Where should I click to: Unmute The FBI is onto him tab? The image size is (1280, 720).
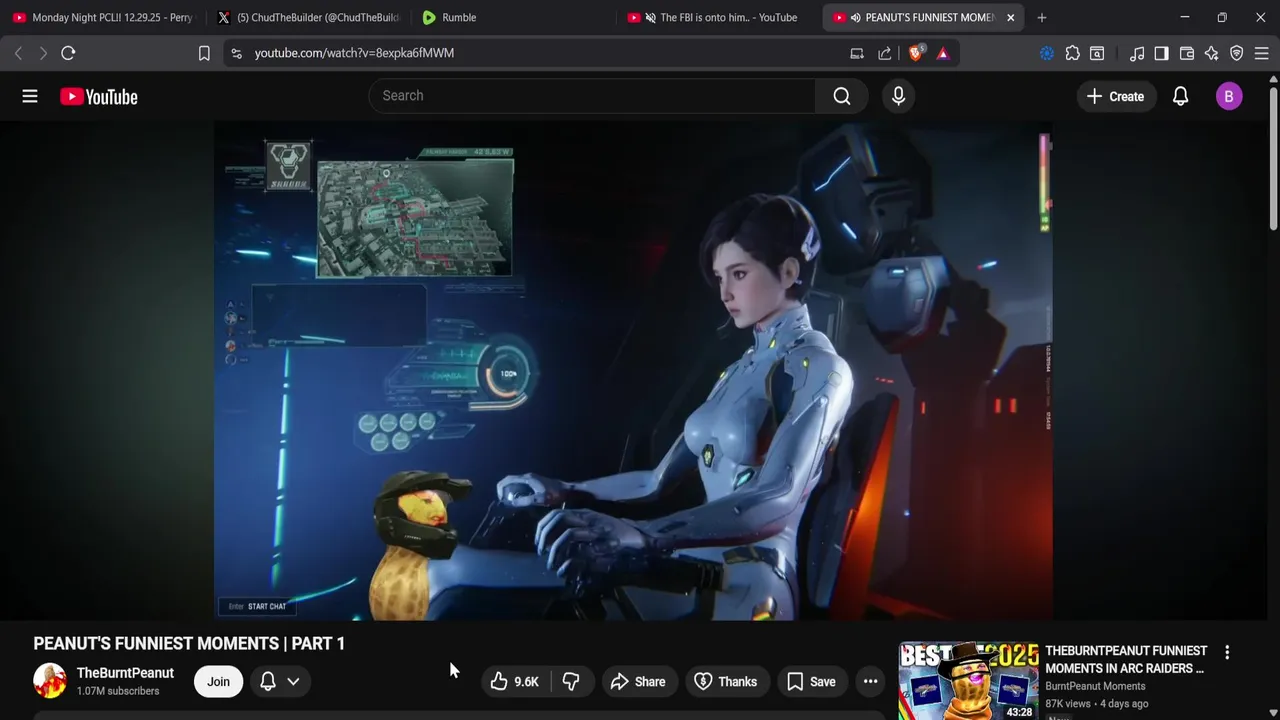tap(651, 17)
